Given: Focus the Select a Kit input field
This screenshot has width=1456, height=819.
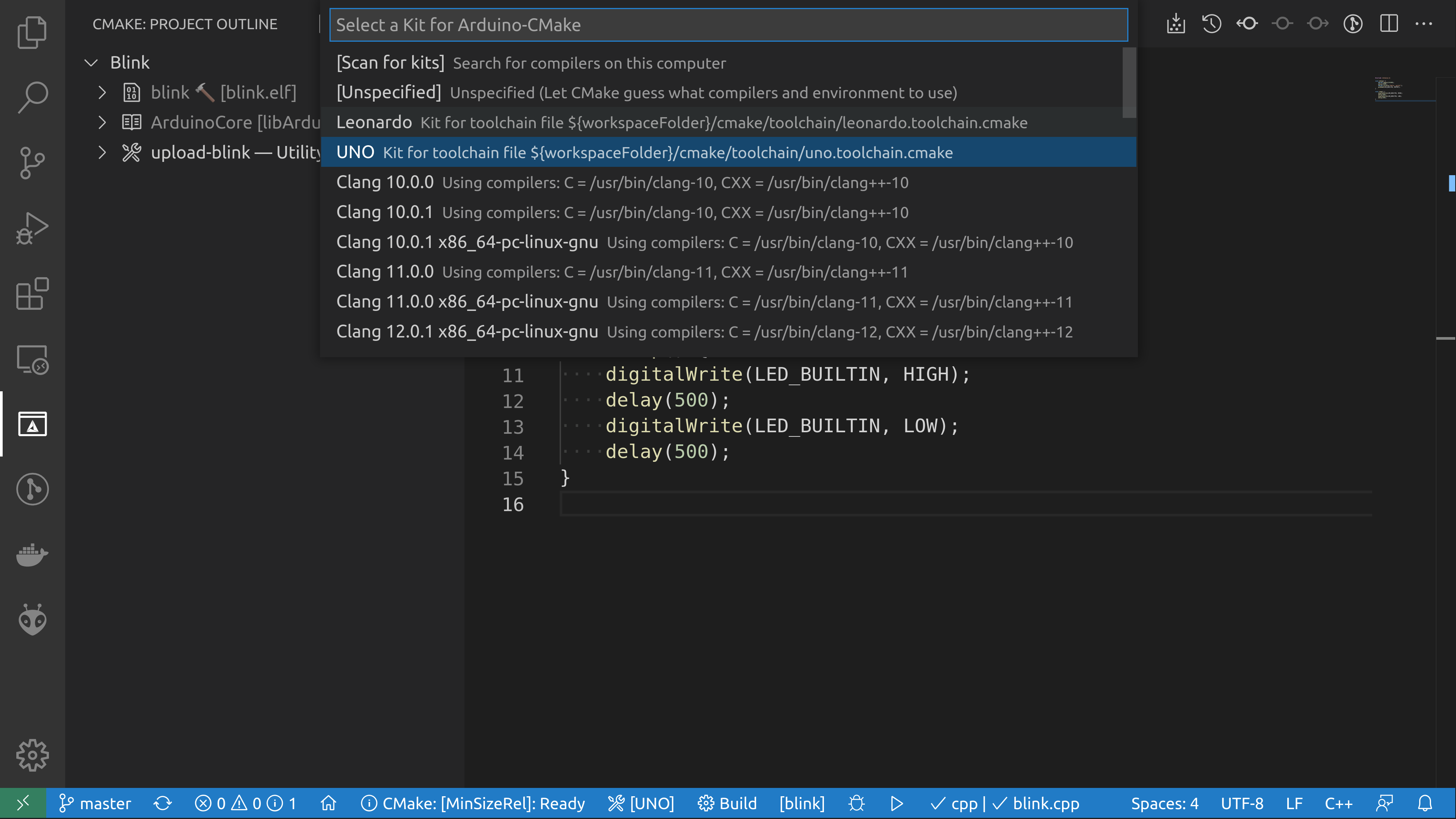Looking at the screenshot, I should click(x=728, y=25).
